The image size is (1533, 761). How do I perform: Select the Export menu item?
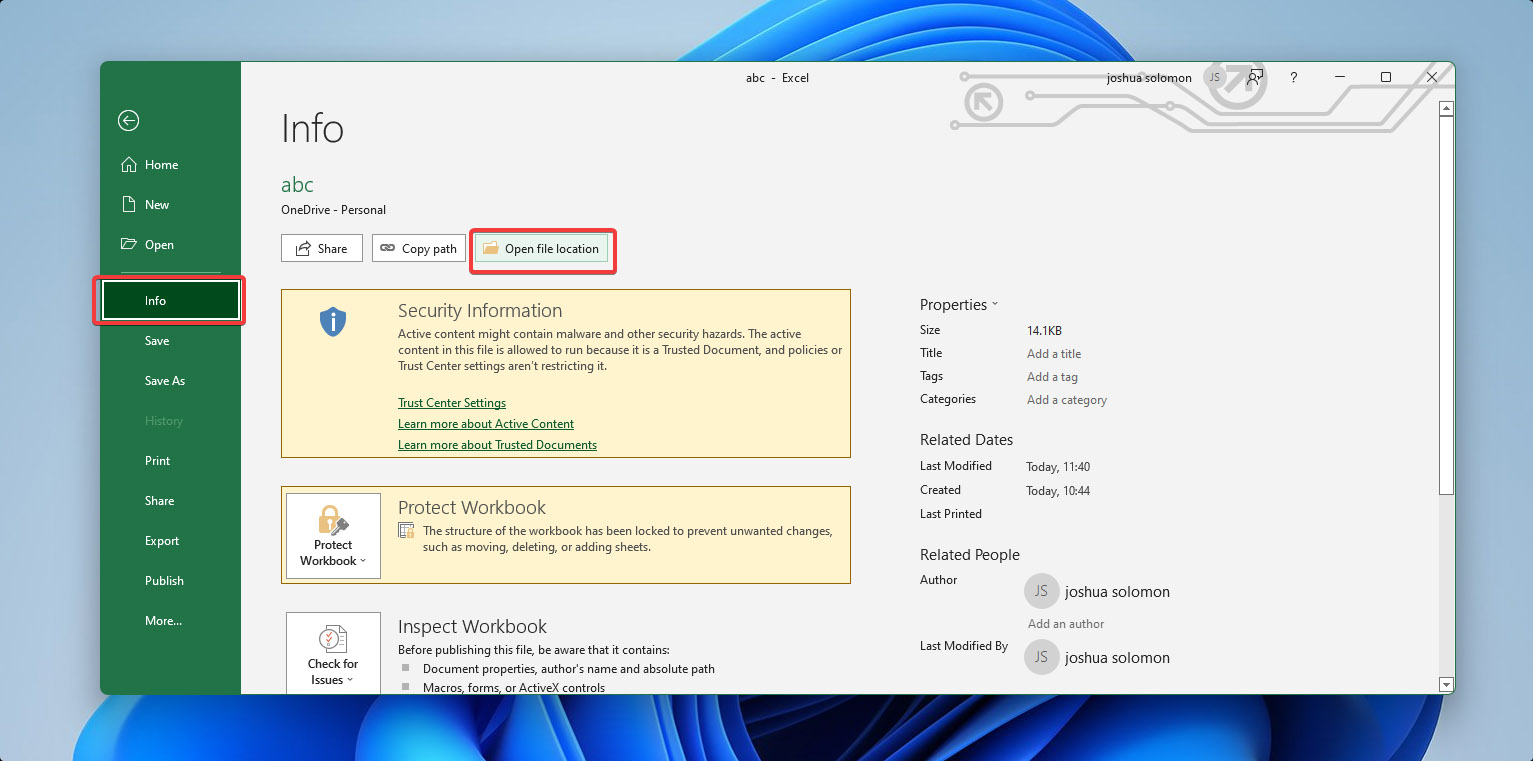161,540
